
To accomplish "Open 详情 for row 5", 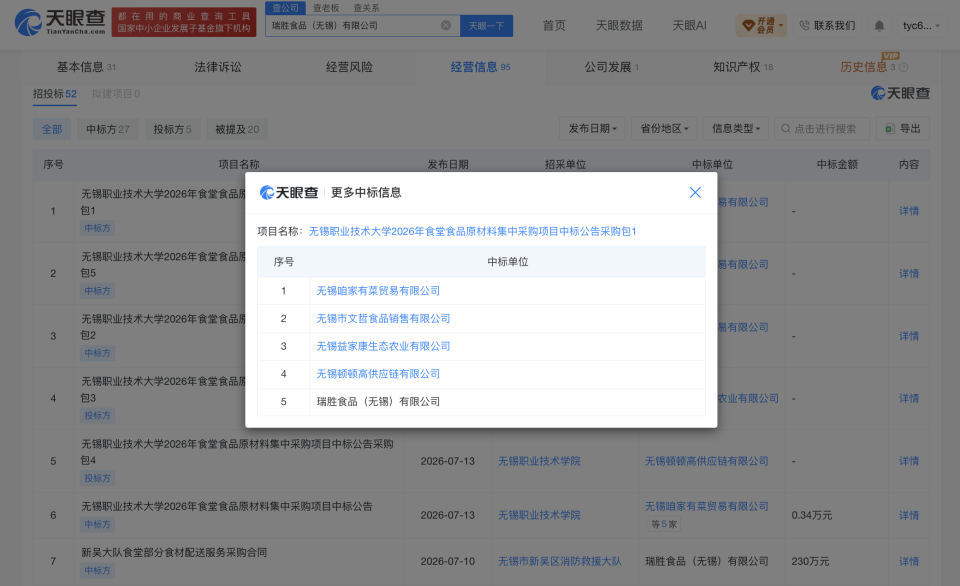I will (909, 461).
